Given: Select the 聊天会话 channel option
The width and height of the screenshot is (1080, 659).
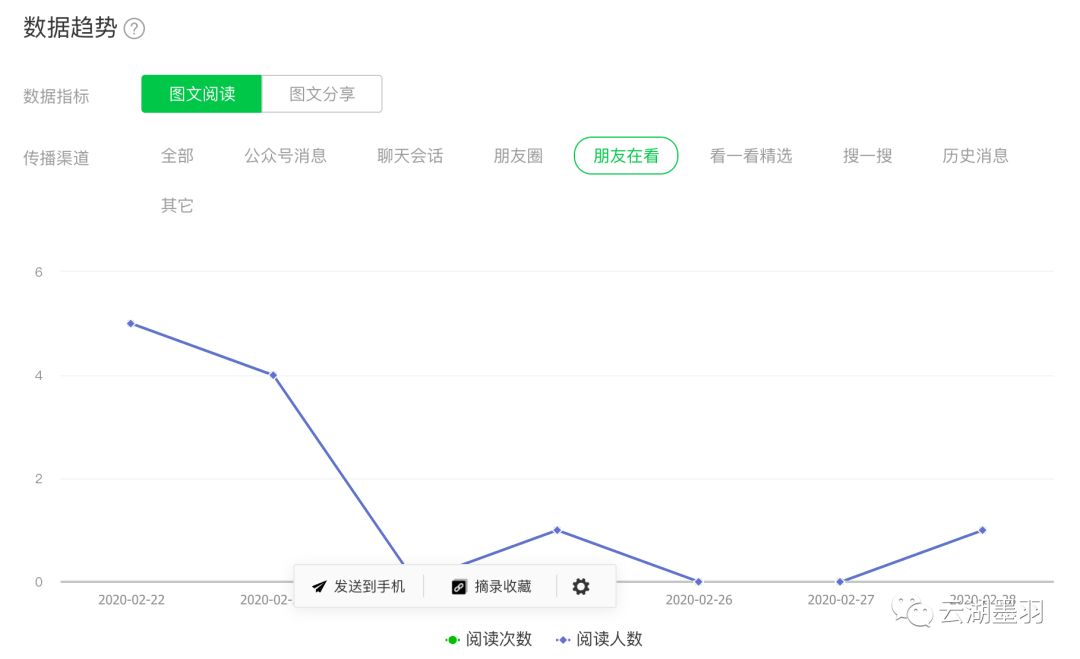Looking at the screenshot, I should (x=409, y=156).
